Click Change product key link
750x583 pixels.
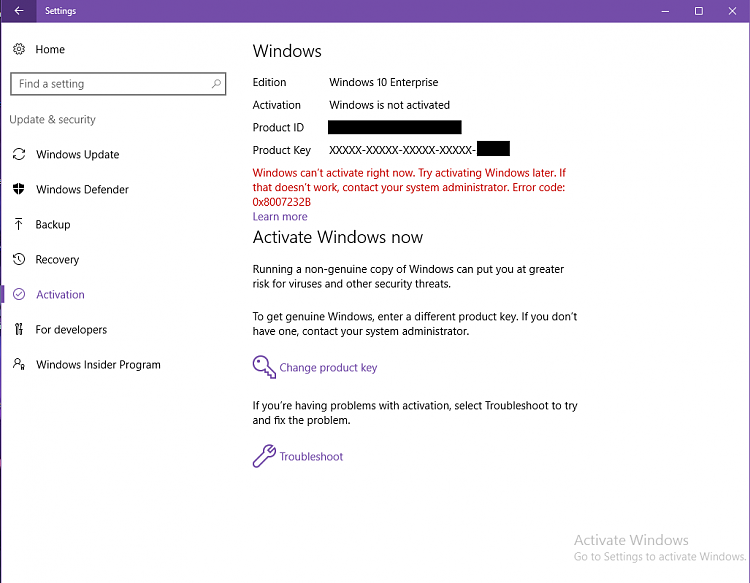[328, 367]
